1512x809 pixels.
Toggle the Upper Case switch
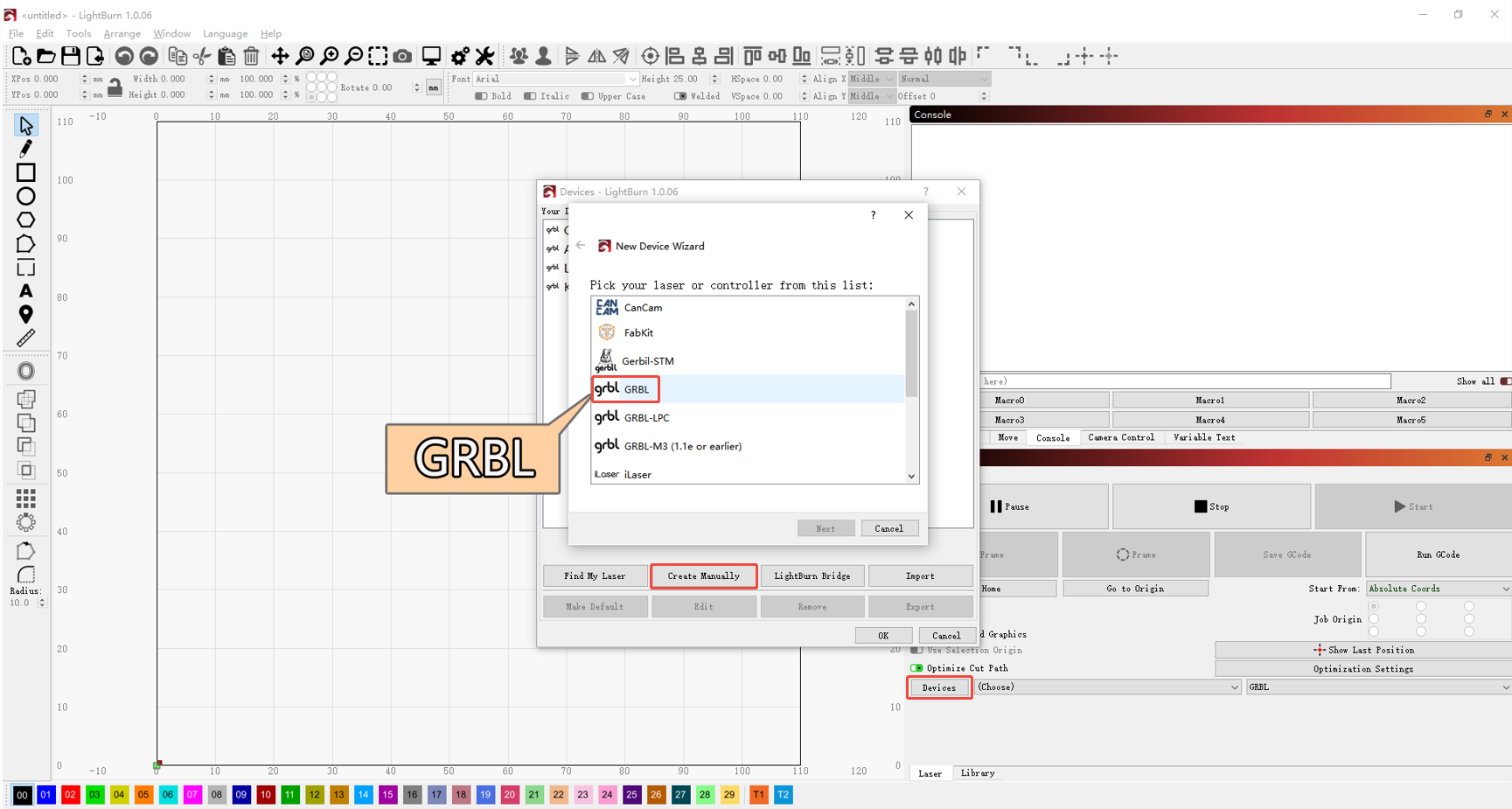click(x=587, y=96)
